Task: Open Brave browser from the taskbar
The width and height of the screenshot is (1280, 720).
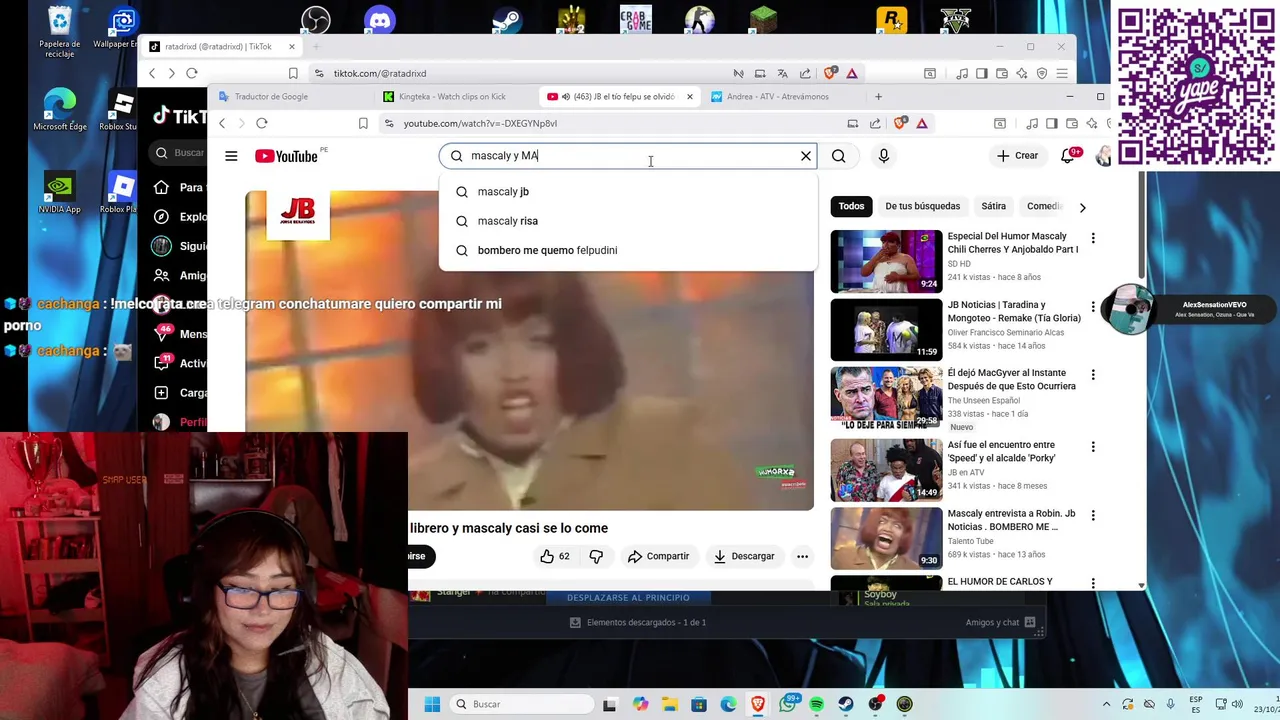Action: coord(758,704)
